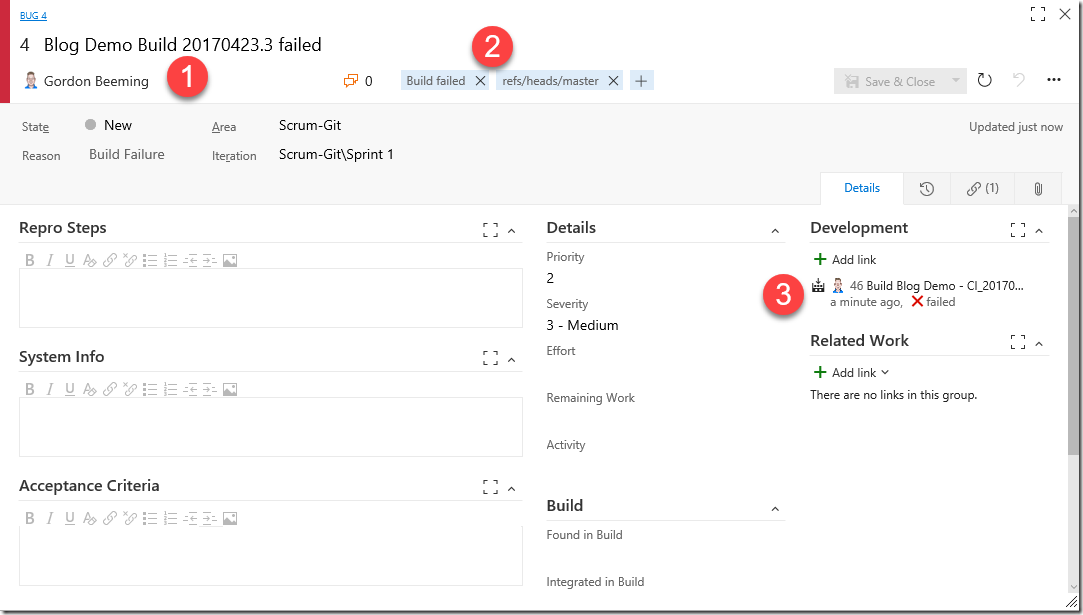The height and width of the screenshot is (615, 1083).
Task: Maximize the Related Work section
Action: (x=1018, y=342)
